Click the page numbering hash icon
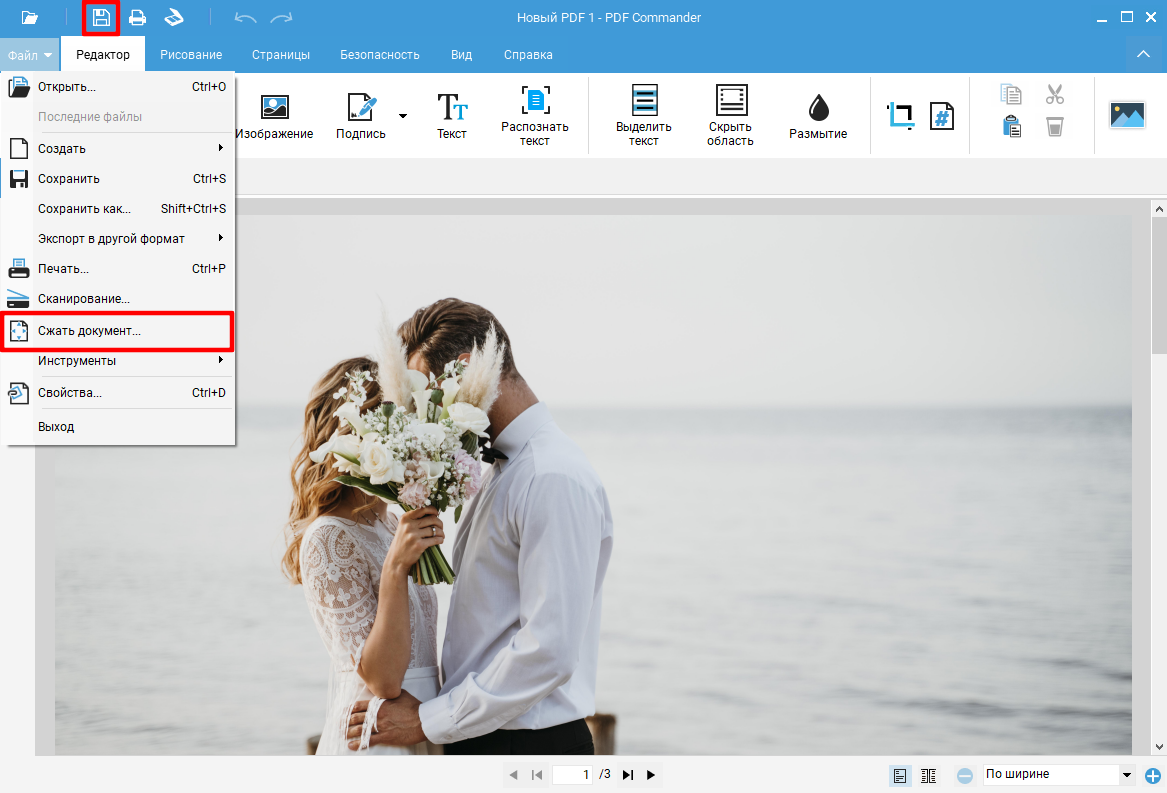The image size is (1167, 793). point(941,116)
